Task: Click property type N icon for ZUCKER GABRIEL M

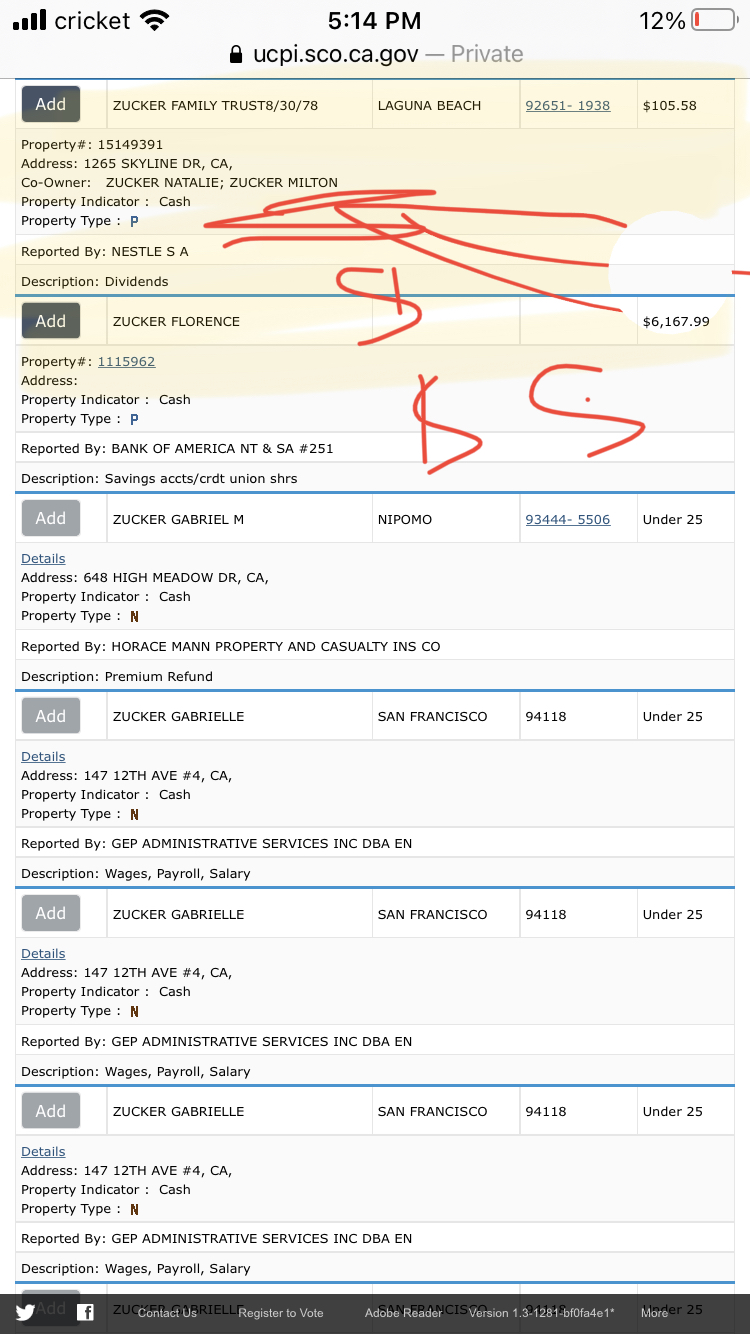Action: (134, 616)
